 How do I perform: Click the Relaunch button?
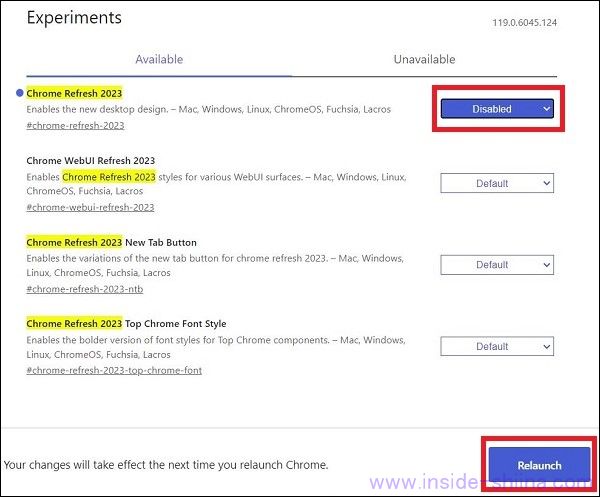pyautogui.click(x=539, y=465)
